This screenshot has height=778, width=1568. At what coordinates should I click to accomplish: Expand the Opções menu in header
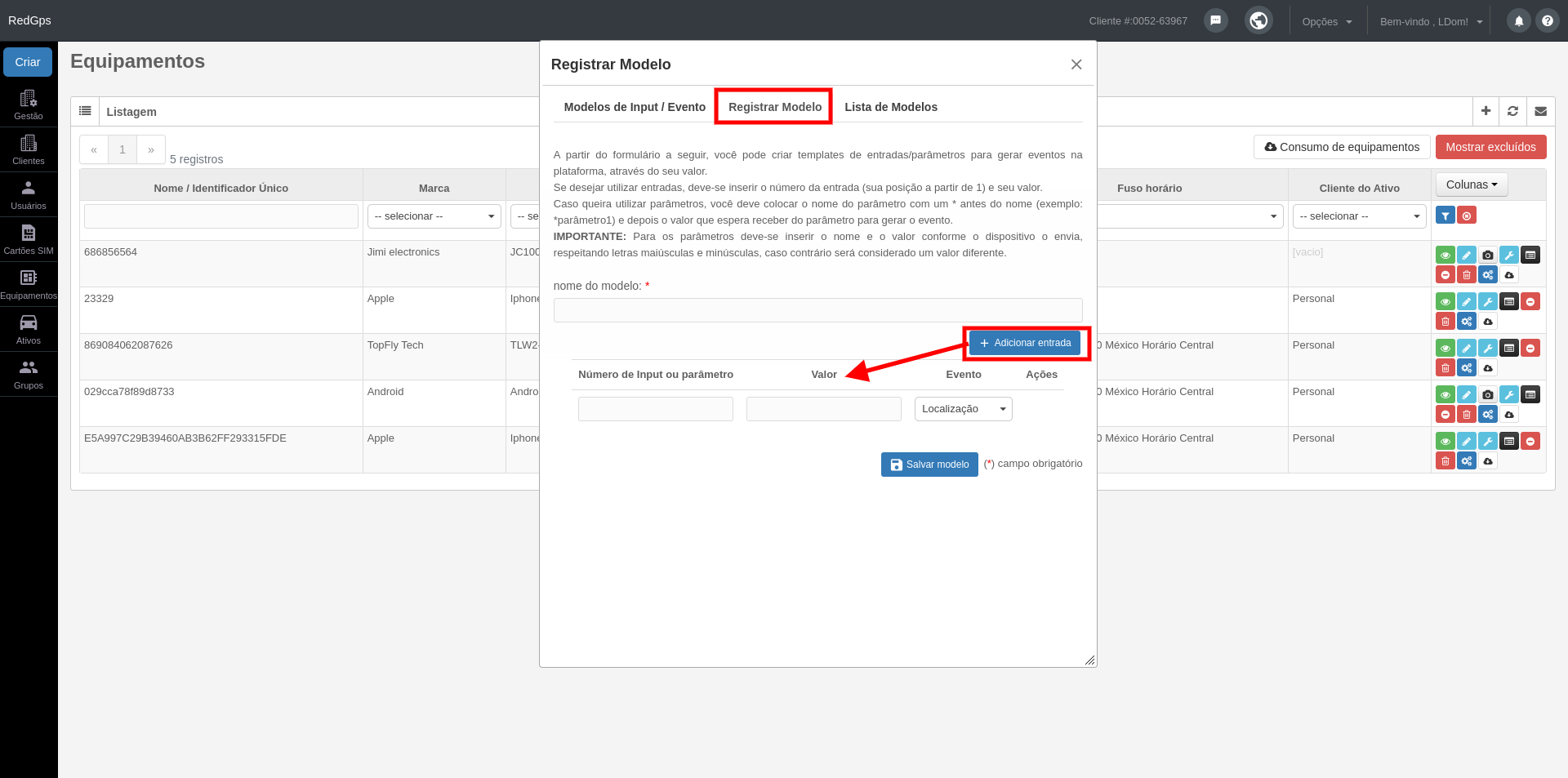(x=1327, y=22)
